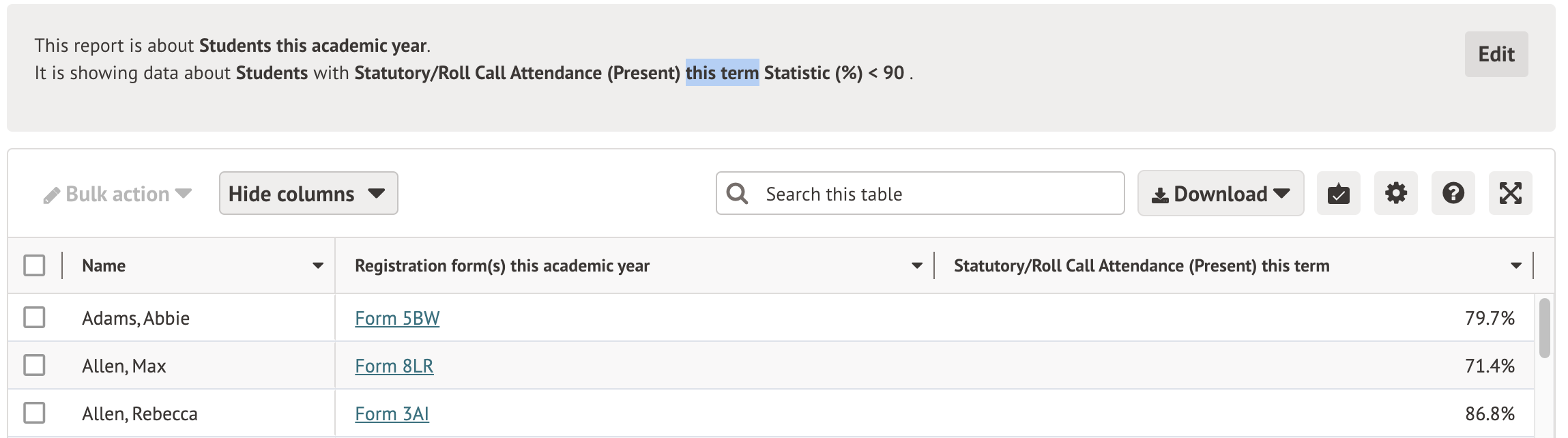Click the Edit report button
This screenshot has height=438, width=1568.
pos(1496,55)
